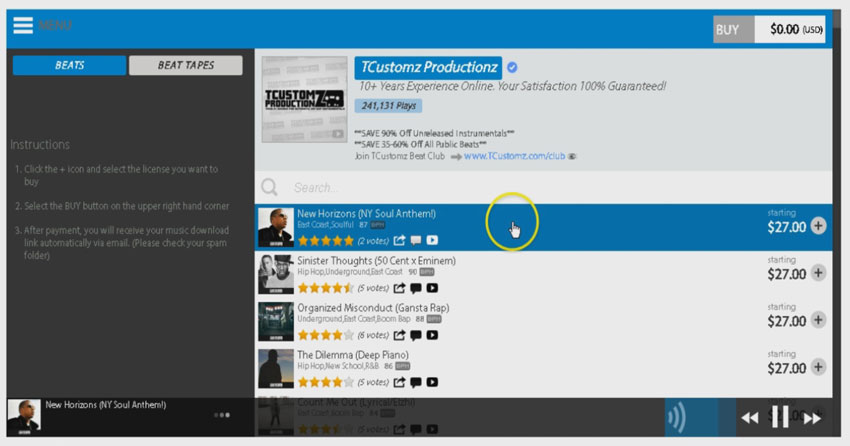Click the (2 votes) count on New Horizons
Screen dimensions: 850x446
(373, 241)
